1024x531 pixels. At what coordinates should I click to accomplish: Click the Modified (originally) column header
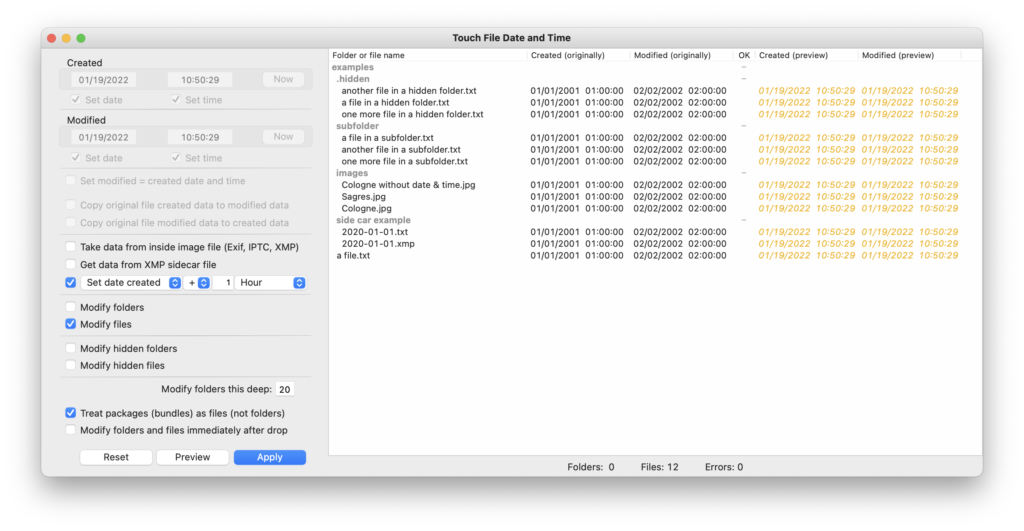pos(681,56)
